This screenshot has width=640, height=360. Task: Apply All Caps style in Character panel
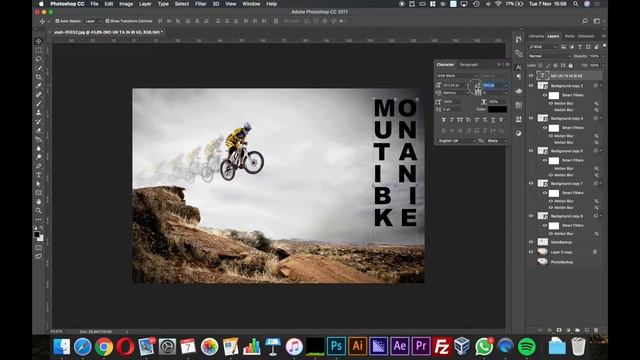point(460,120)
